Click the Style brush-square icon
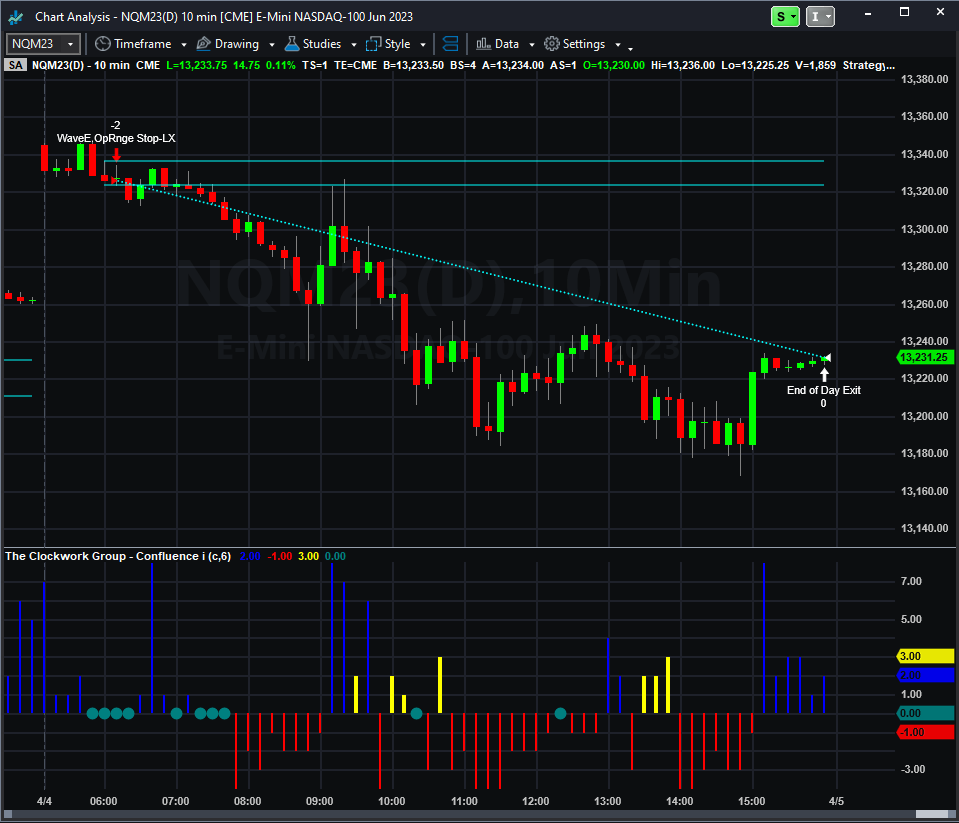The height and width of the screenshot is (823, 959). [x=373, y=44]
